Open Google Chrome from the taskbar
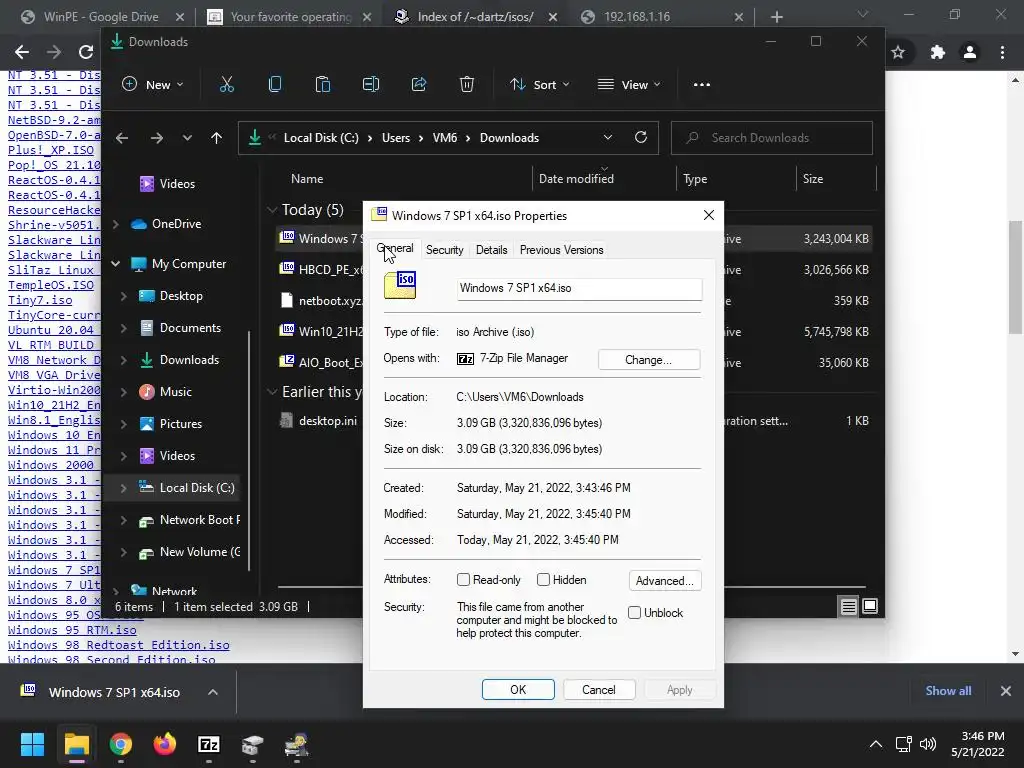 pos(121,744)
